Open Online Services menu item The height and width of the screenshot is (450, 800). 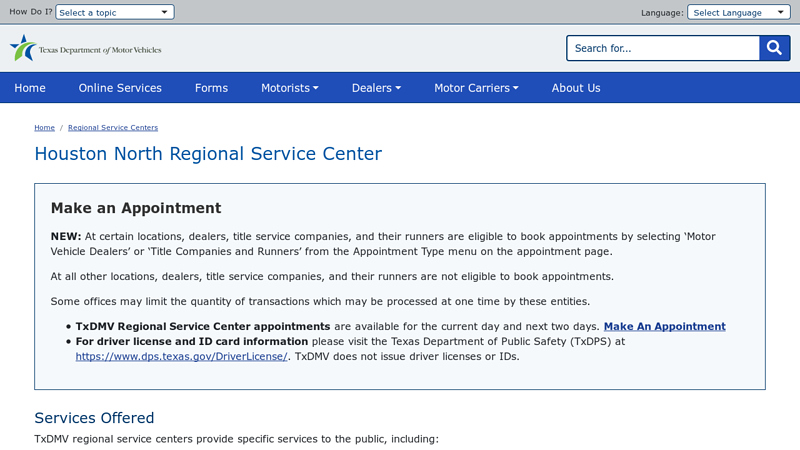(120, 88)
